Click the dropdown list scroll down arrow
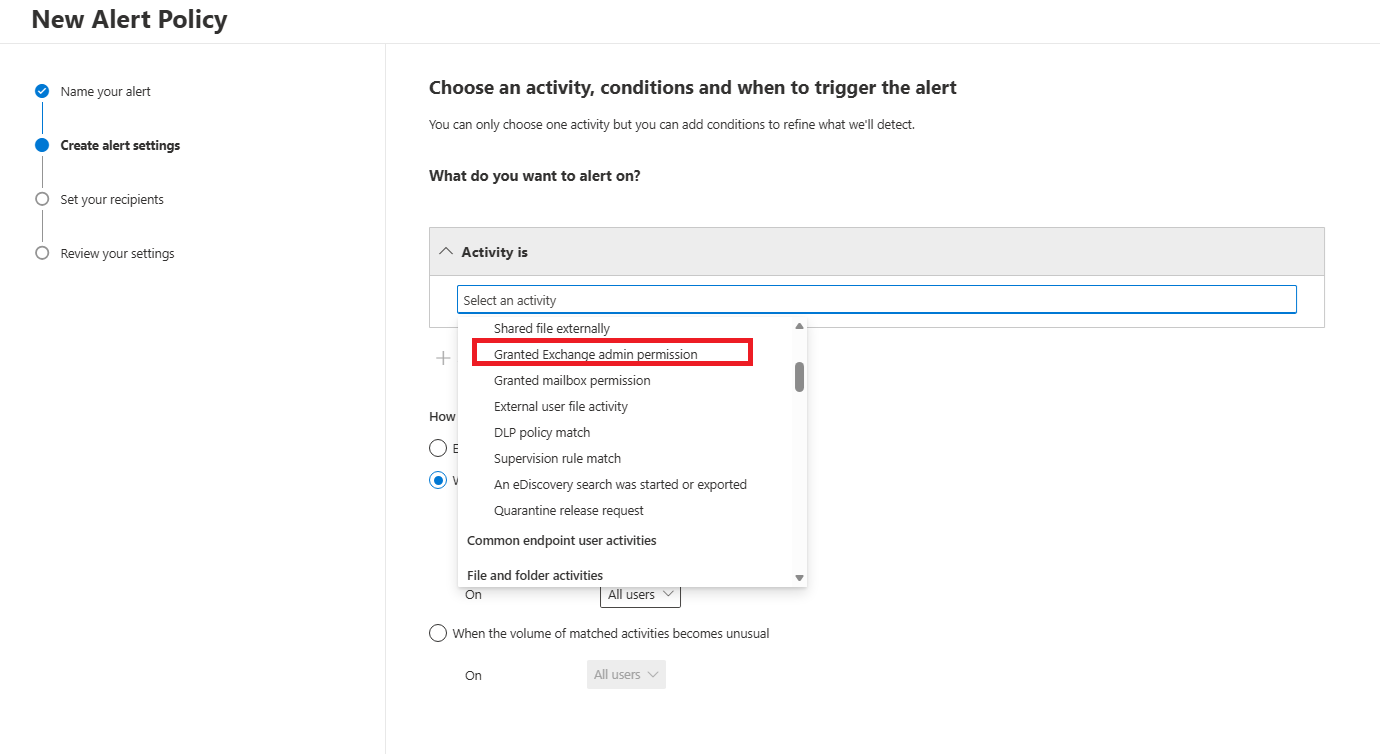The height and width of the screenshot is (754, 1380). (799, 578)
